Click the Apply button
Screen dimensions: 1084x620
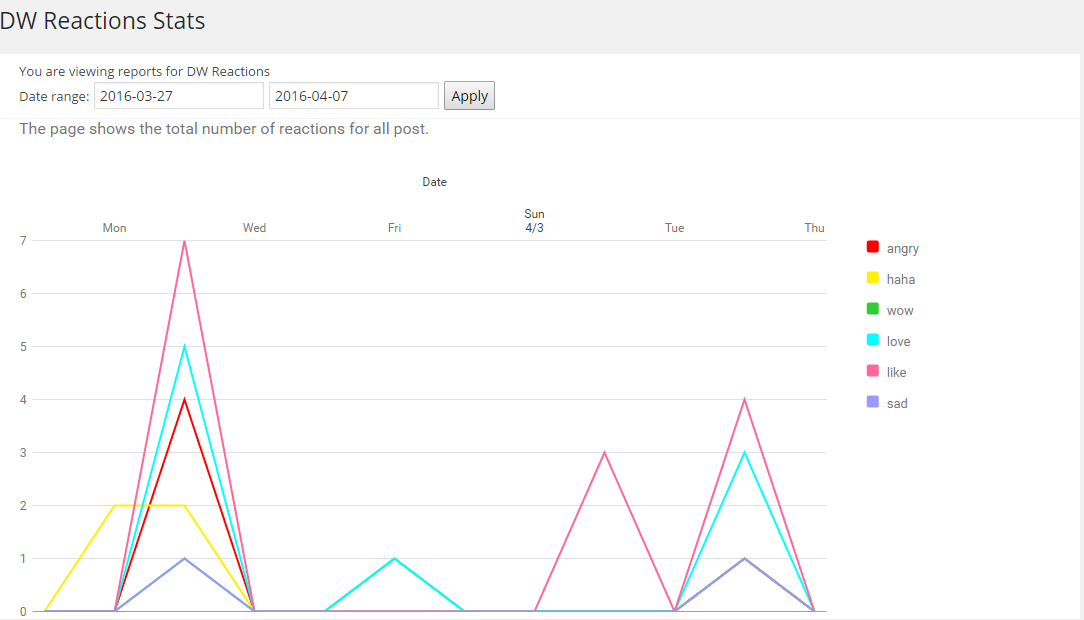point(469,96)
